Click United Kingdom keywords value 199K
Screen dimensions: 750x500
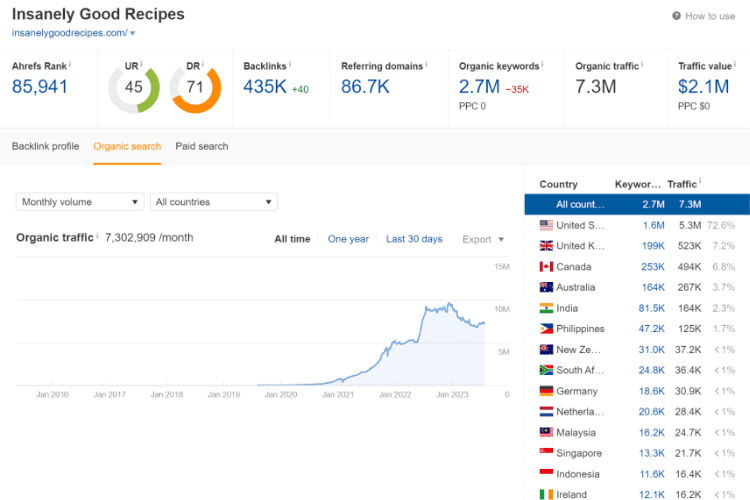pyautogui.click(x=653, y=246)
